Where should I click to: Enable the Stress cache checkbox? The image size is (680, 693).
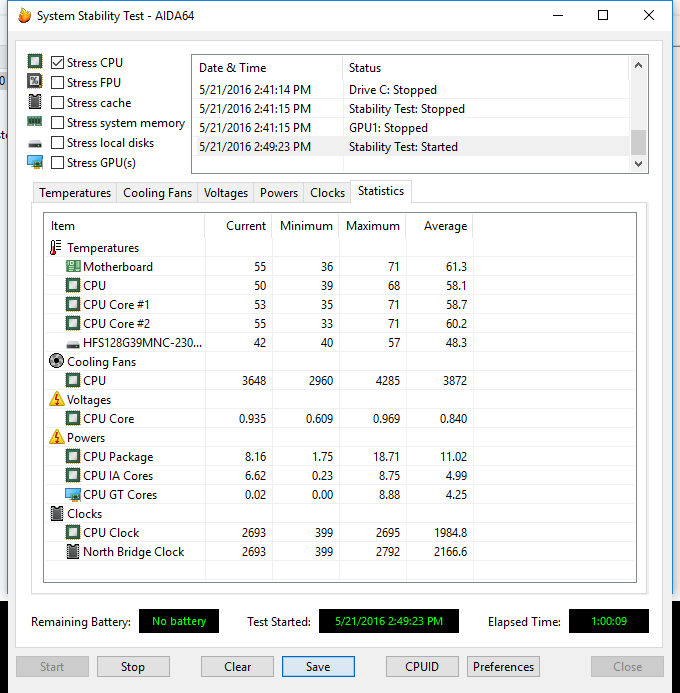(x=57, y=103)
